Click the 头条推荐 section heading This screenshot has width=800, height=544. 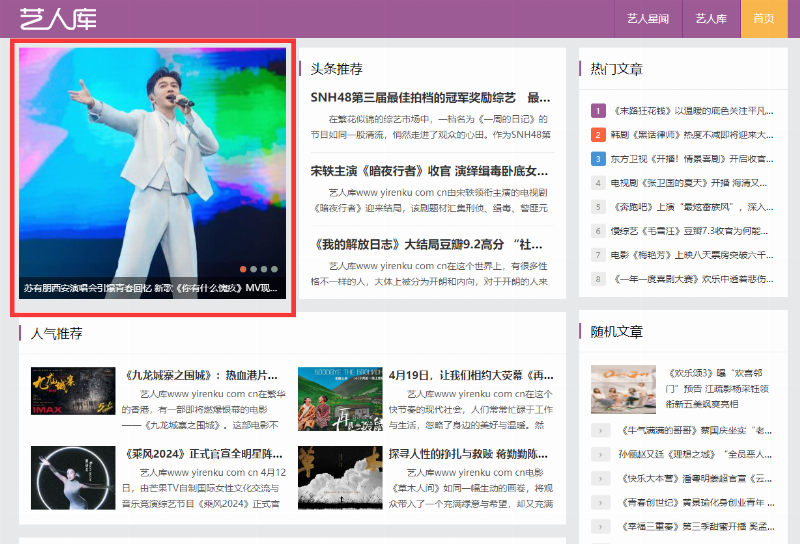(336, 69)
